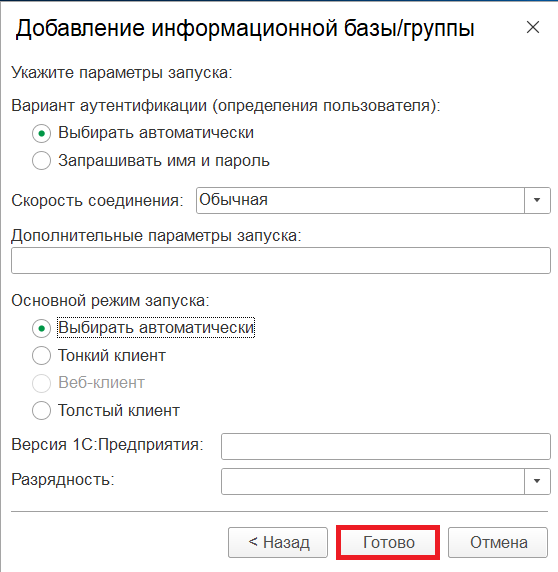
Task: Click 'Версия 1С:Предприятия' input field
Action: coord(385,446)
